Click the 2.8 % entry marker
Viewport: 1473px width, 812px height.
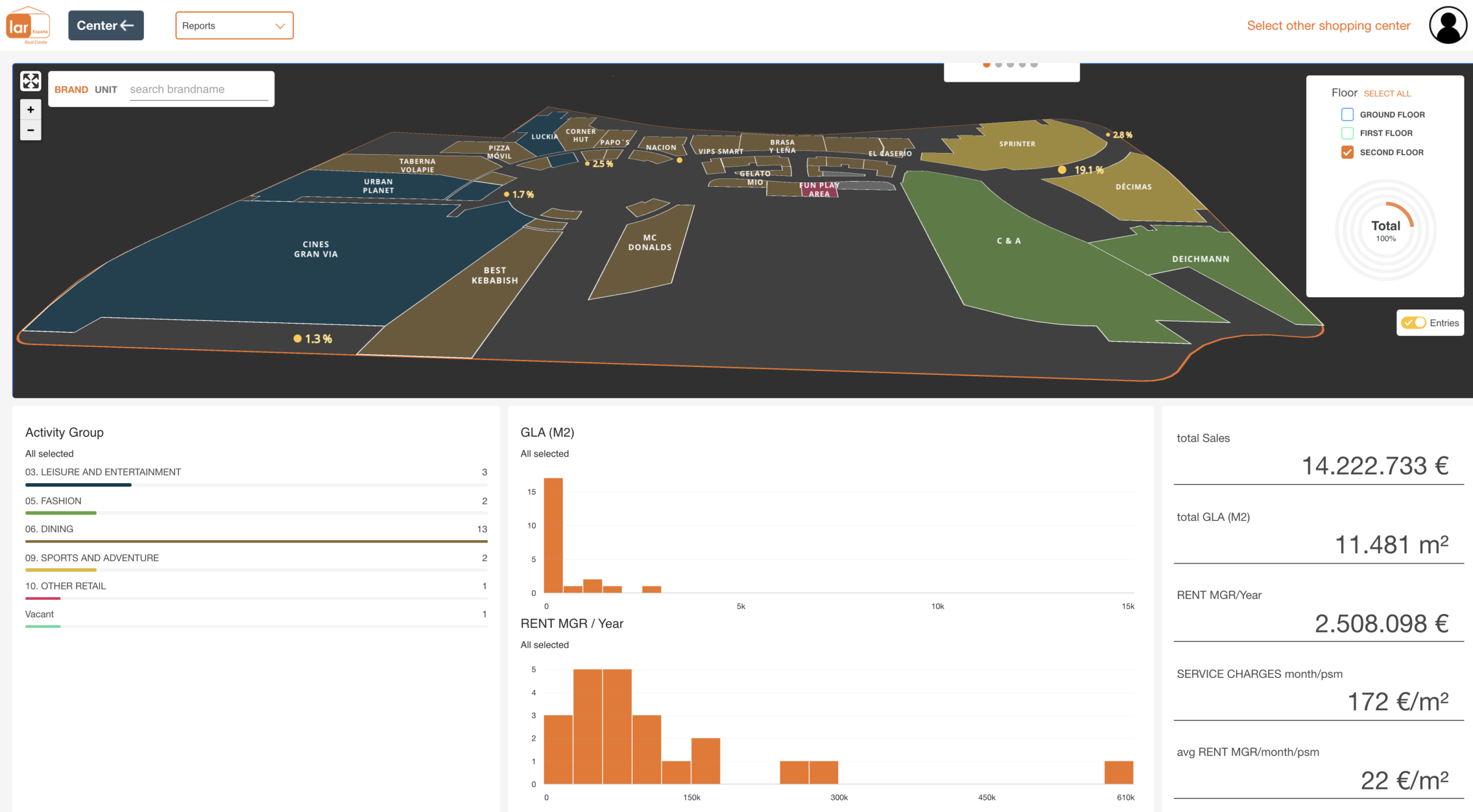(1108, 135)
